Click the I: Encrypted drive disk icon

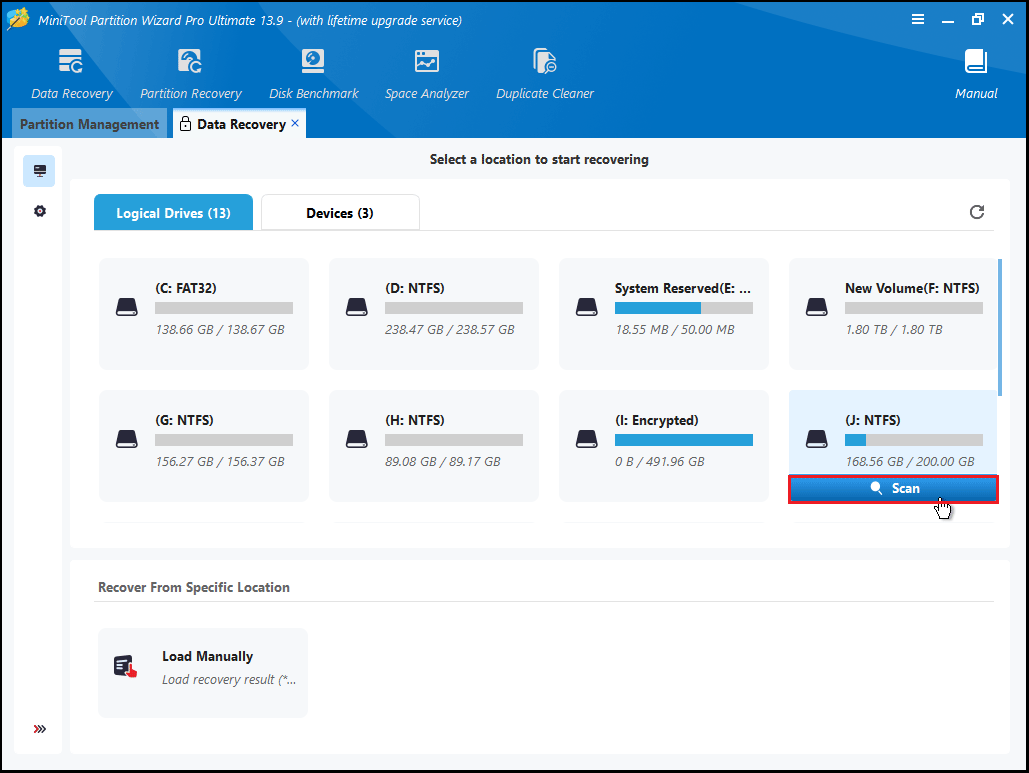[x=587, y=439]
